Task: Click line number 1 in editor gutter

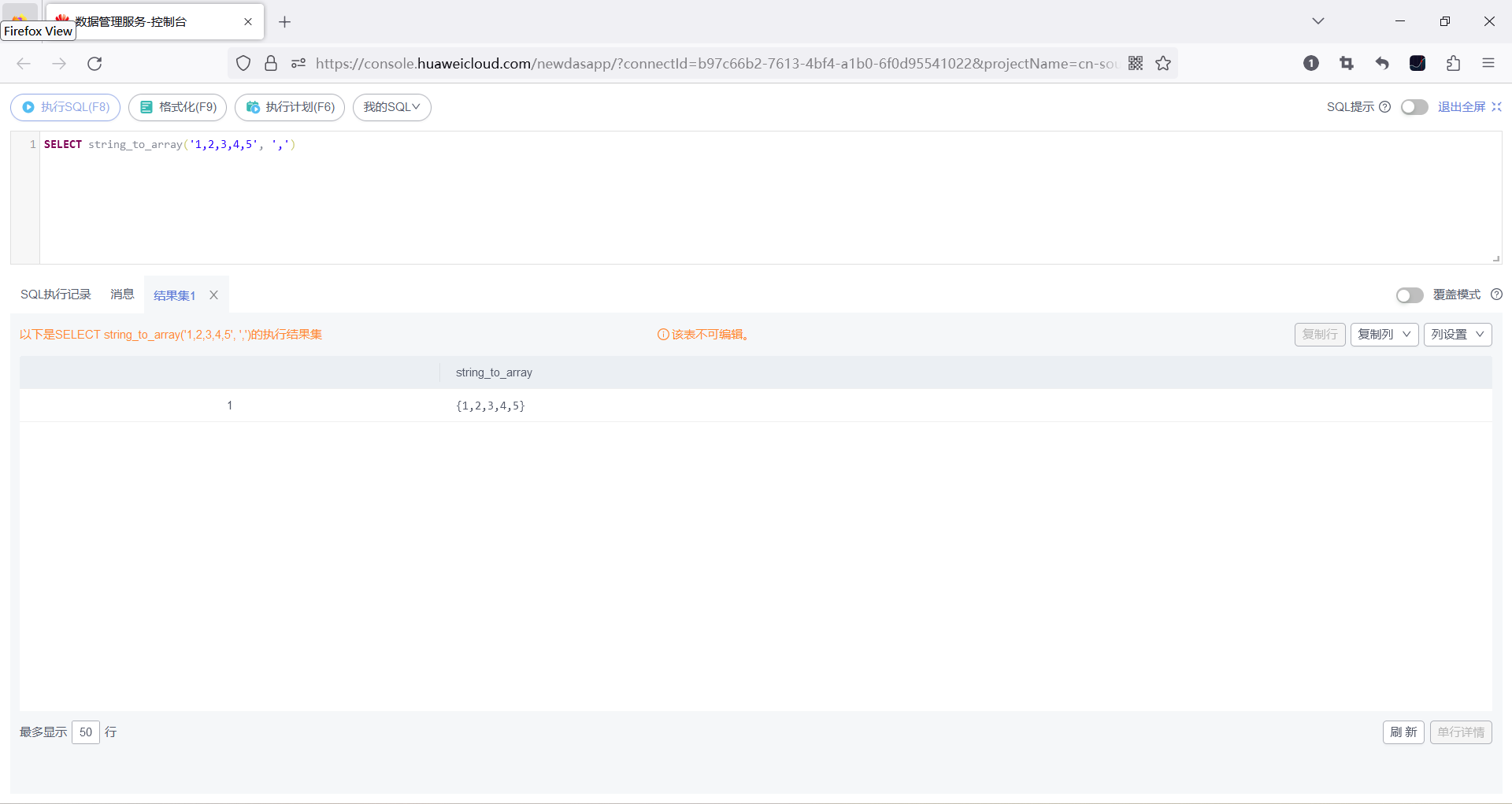Action: (33, 144)
